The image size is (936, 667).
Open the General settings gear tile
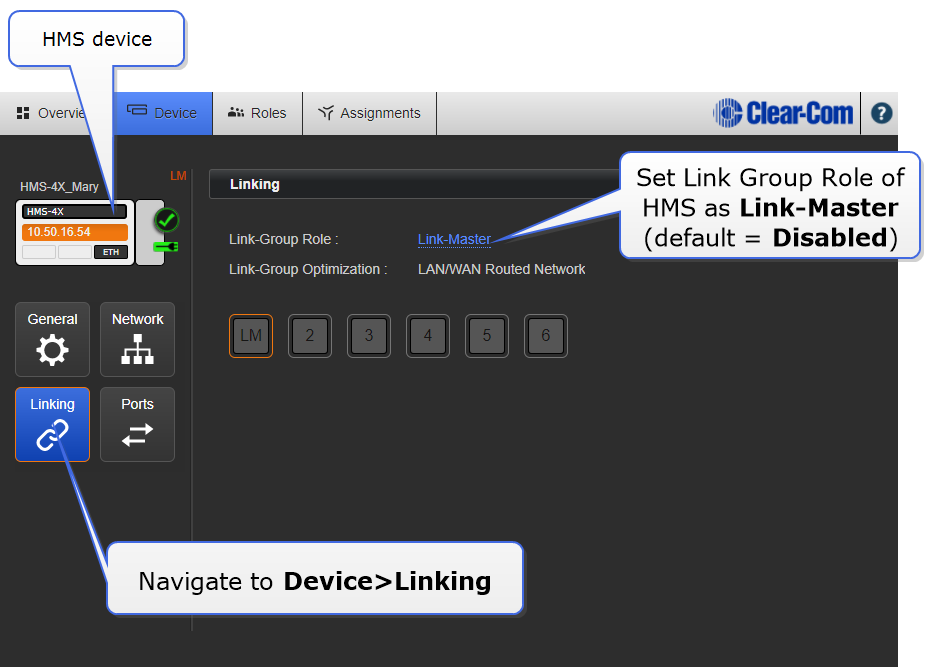tap(52, 339)
